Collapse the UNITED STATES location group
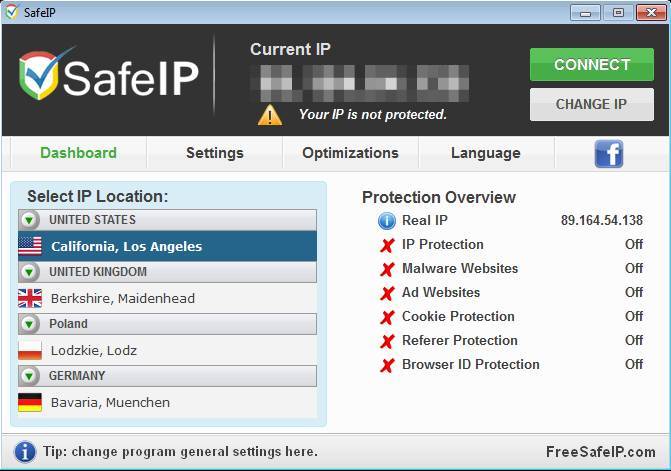 tap(30, 220)
